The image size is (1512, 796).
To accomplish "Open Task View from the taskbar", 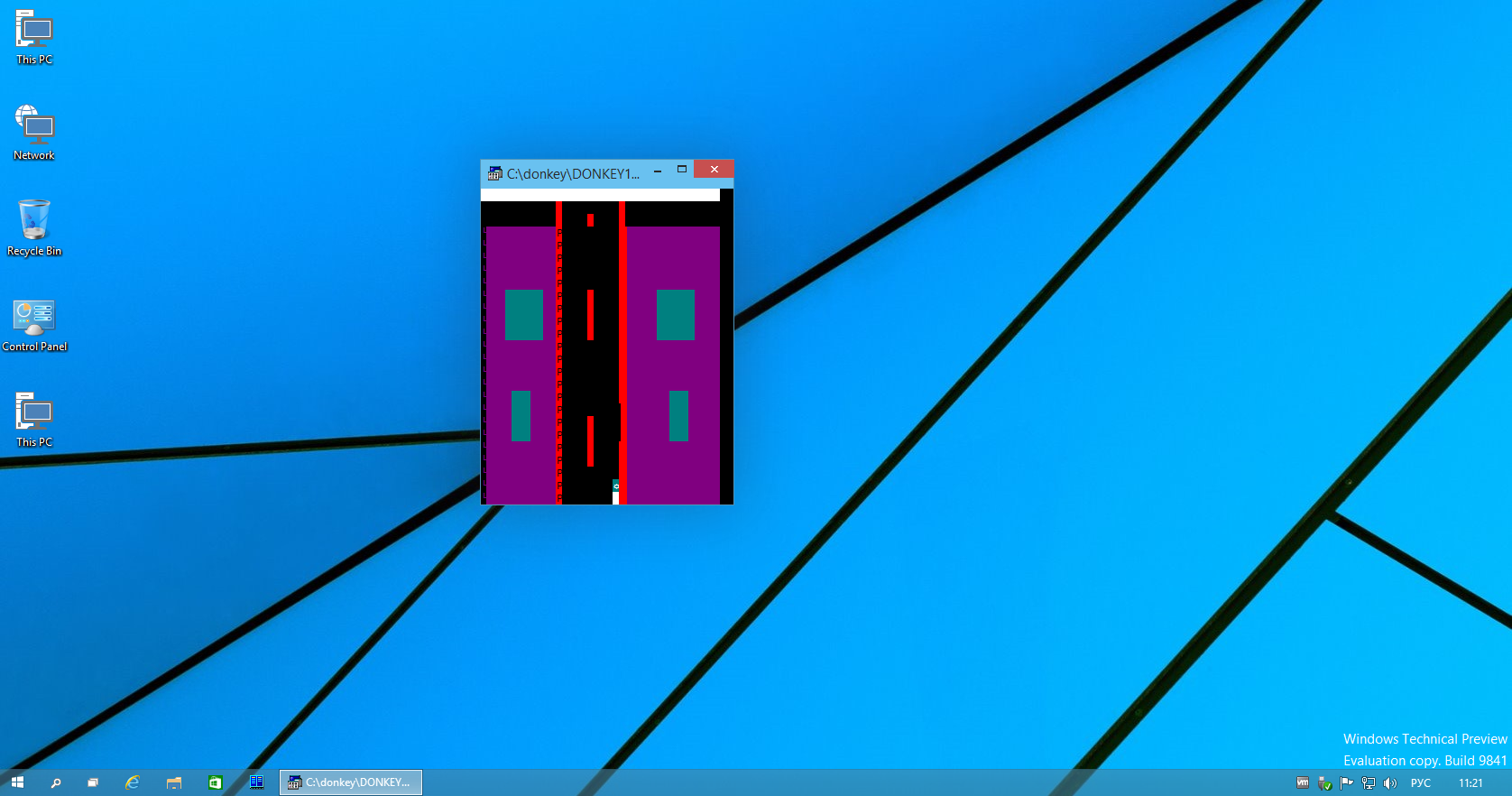I will (92, 782).
